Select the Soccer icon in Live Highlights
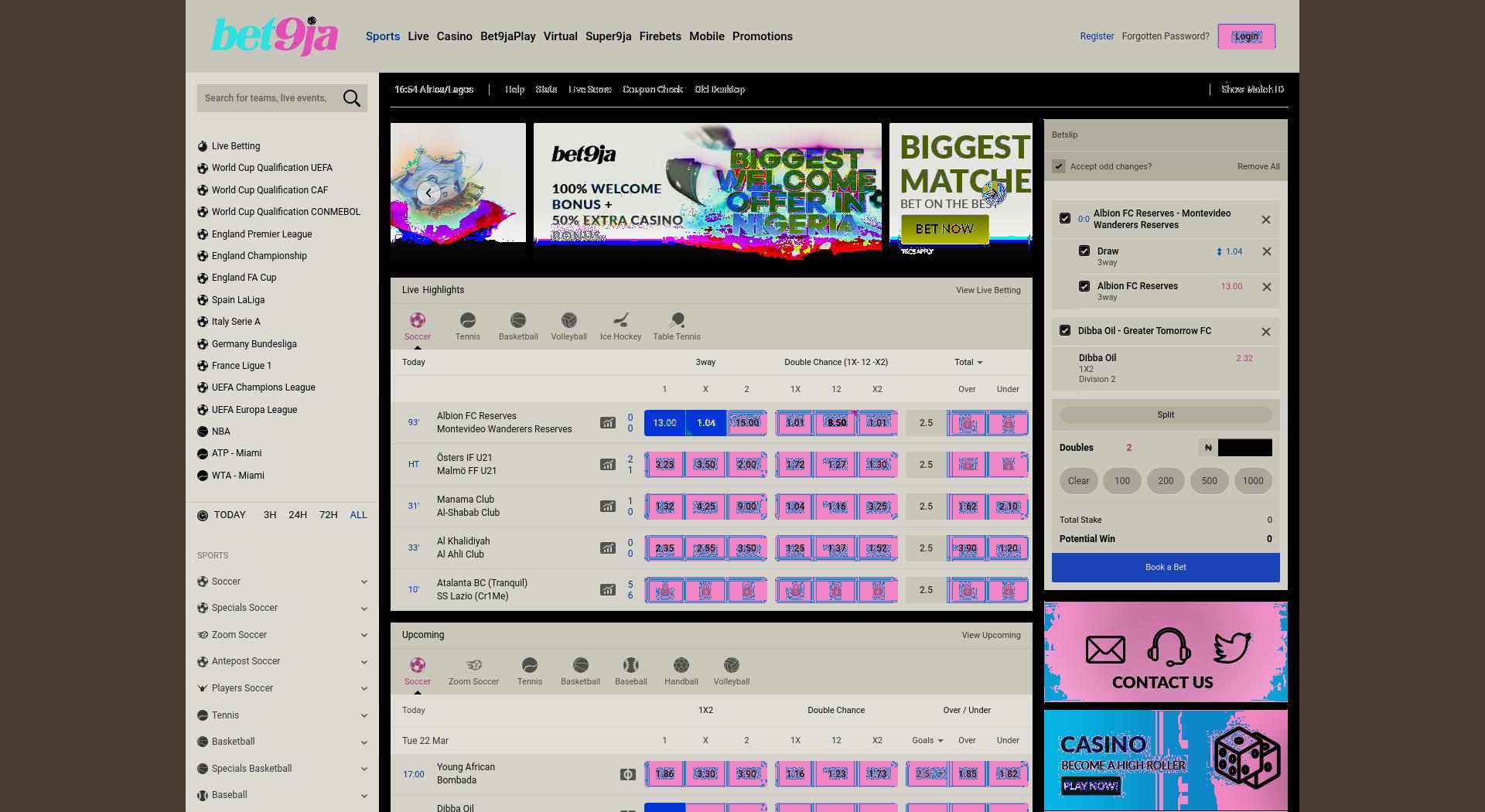1485x812 pixels. (x=417, y=320)
